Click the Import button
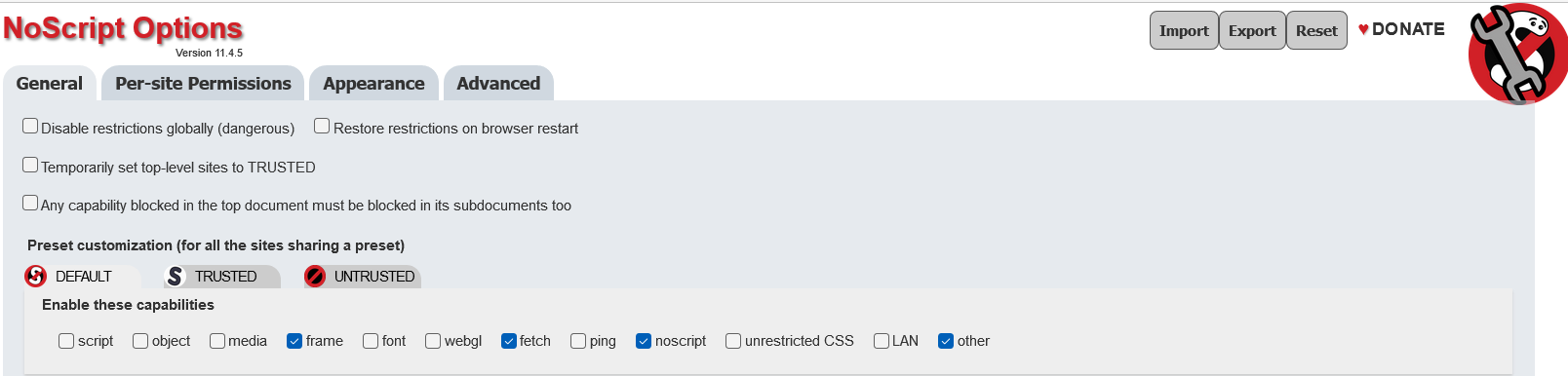The width and height of the screenshot is (1568, 376). tap(1184, 30)
